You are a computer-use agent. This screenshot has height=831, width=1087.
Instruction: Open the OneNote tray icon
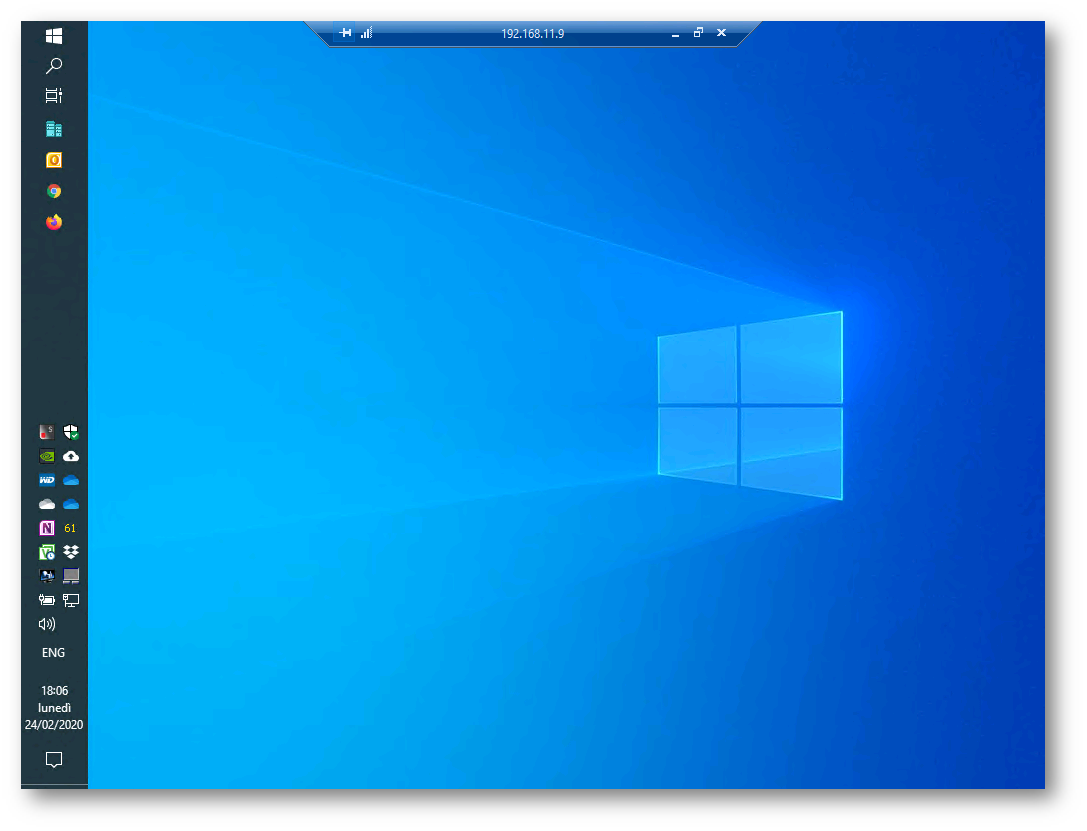(x=46, y=528)
